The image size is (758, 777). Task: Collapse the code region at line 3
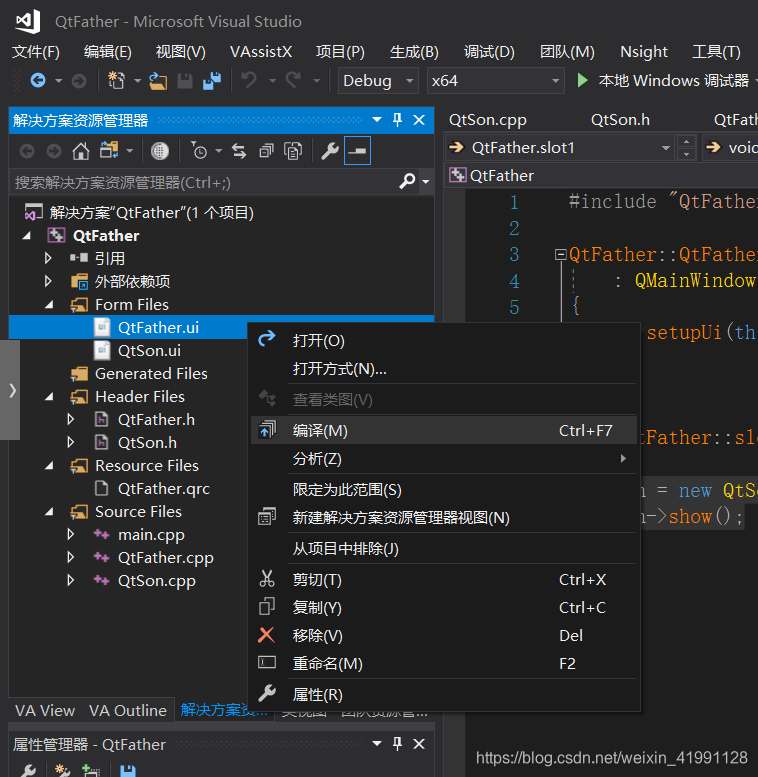coord(561,255)
